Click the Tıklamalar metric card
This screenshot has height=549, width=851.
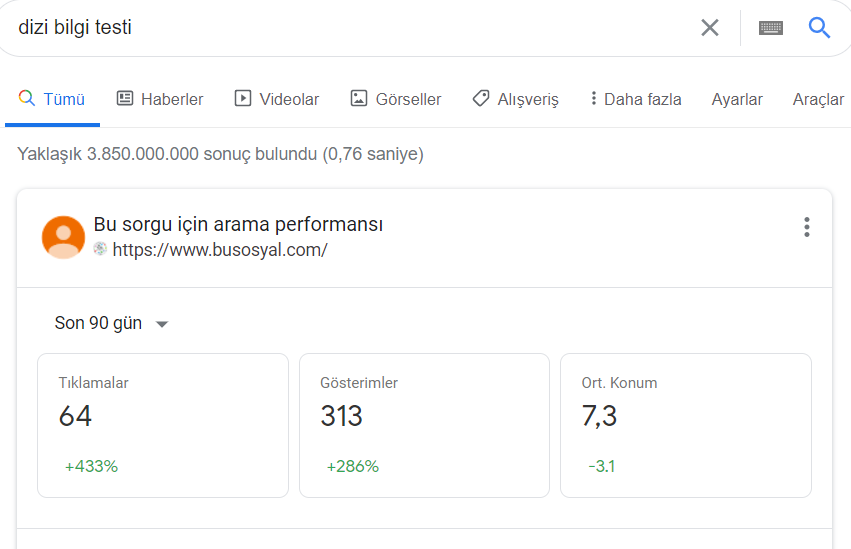point(163,425)
